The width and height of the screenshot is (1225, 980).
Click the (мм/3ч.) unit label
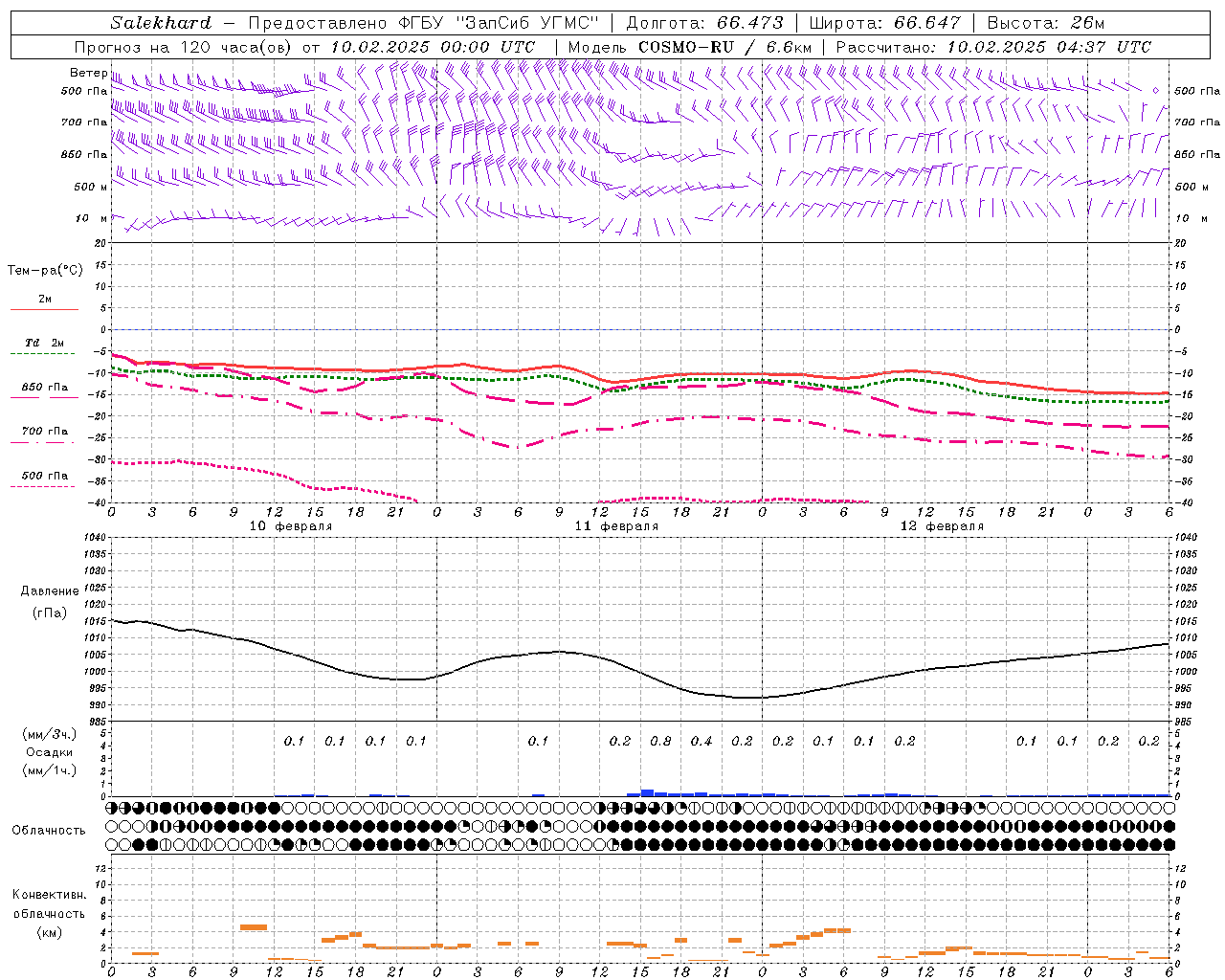[50, 734]
